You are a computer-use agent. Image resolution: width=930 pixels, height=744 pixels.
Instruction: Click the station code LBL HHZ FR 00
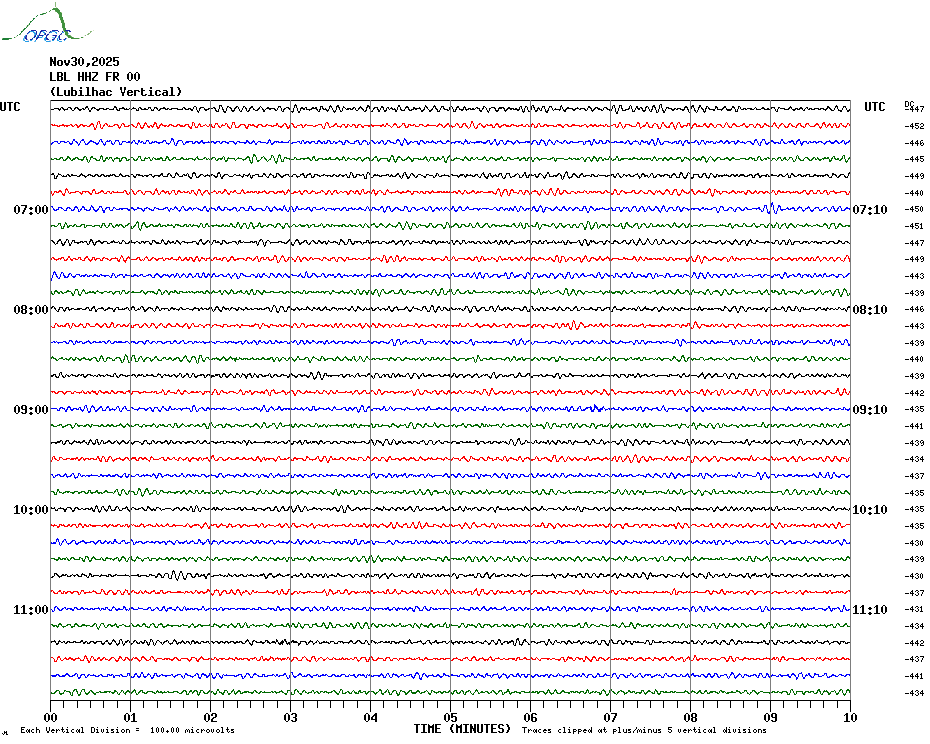pos(95,77)
